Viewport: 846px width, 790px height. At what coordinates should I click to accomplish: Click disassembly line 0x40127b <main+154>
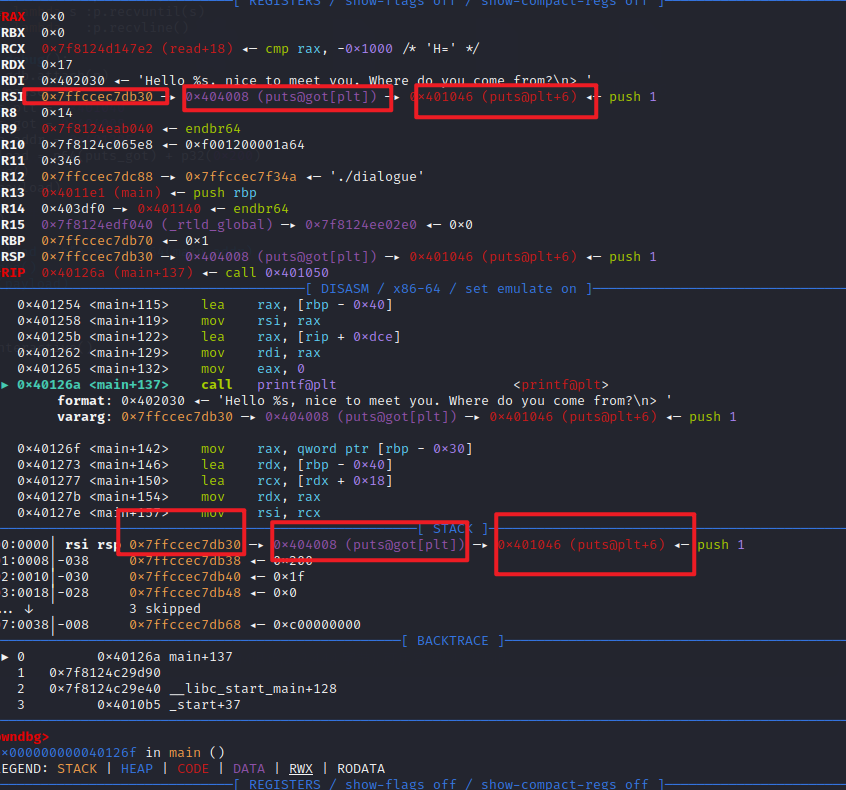tap(169, 496)
